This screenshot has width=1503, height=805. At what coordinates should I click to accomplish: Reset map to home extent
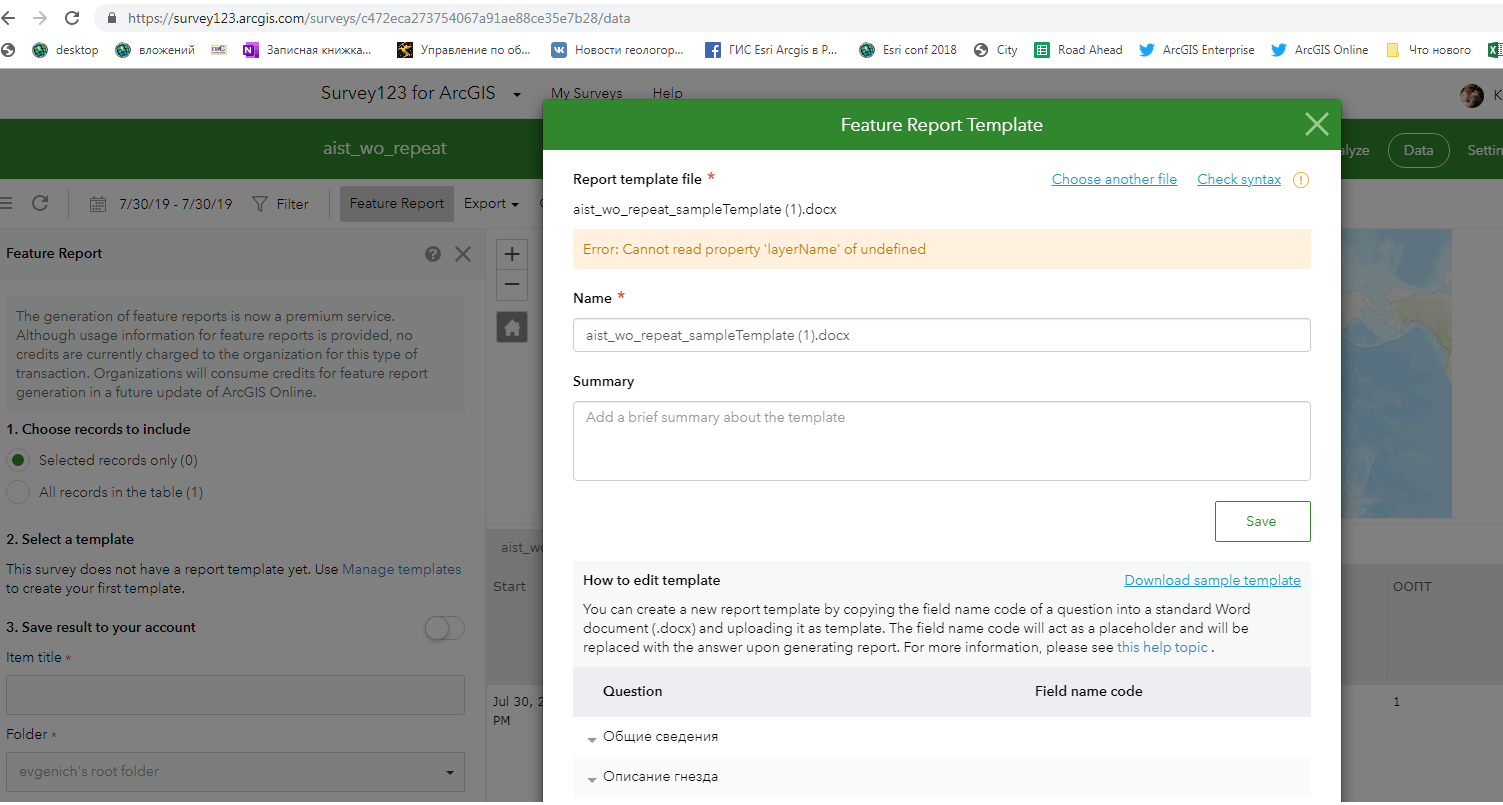[x=512, y=327]
